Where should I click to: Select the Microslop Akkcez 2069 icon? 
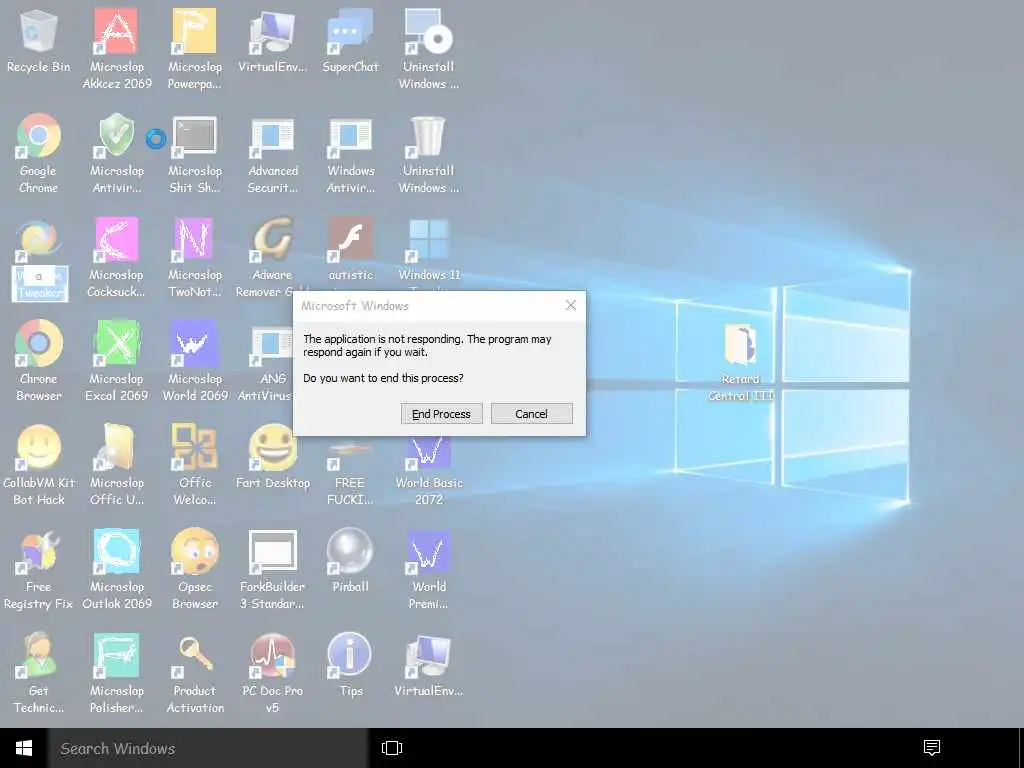click(116, 31)
